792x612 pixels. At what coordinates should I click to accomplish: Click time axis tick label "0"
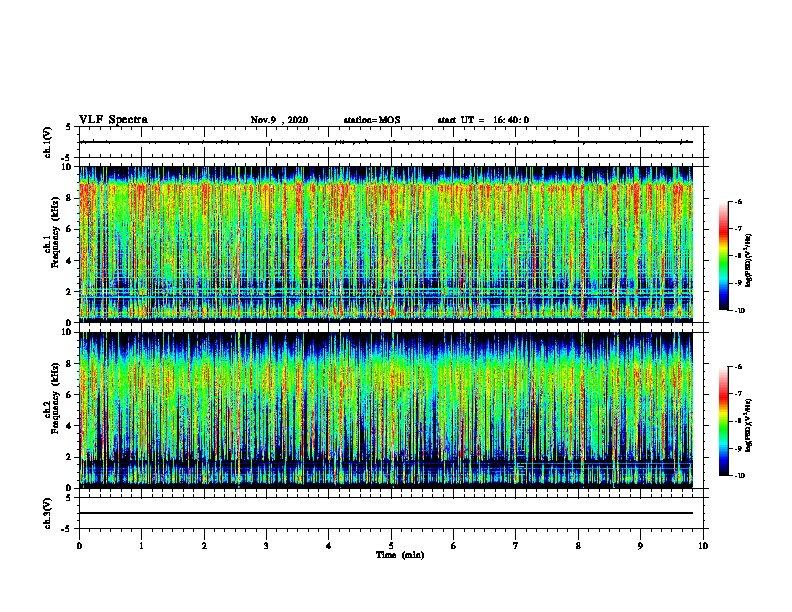(x=79, y=546)
